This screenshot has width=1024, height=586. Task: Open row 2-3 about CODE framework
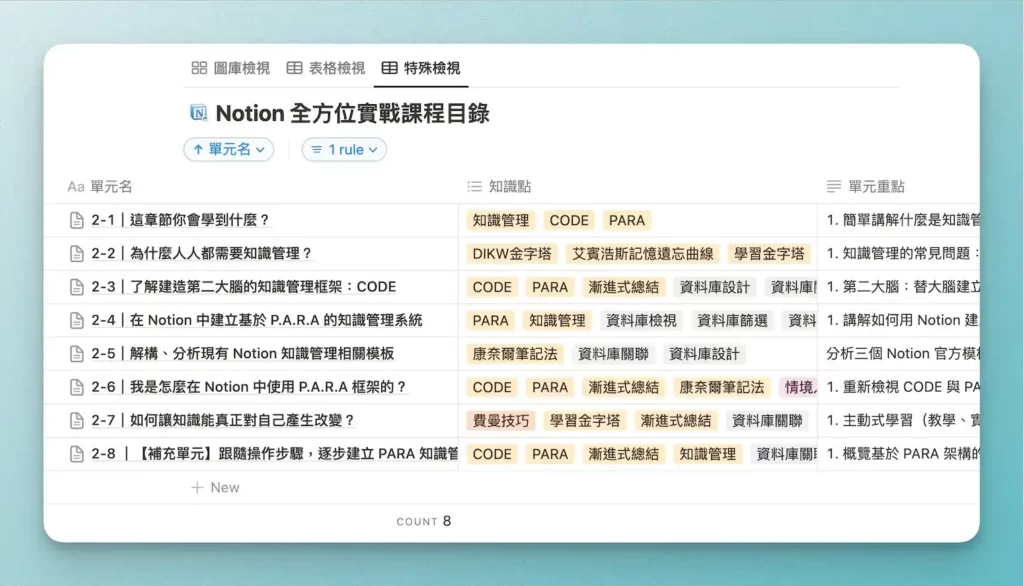[244, 287]
